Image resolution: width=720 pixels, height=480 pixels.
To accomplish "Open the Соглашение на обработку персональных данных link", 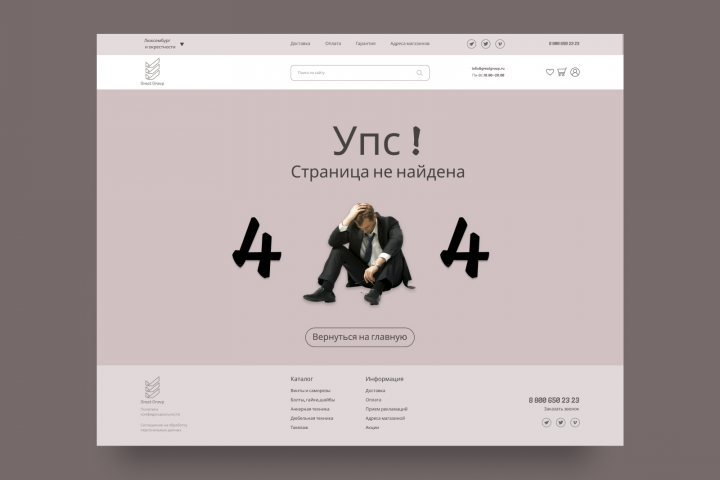I will point(164,427).
